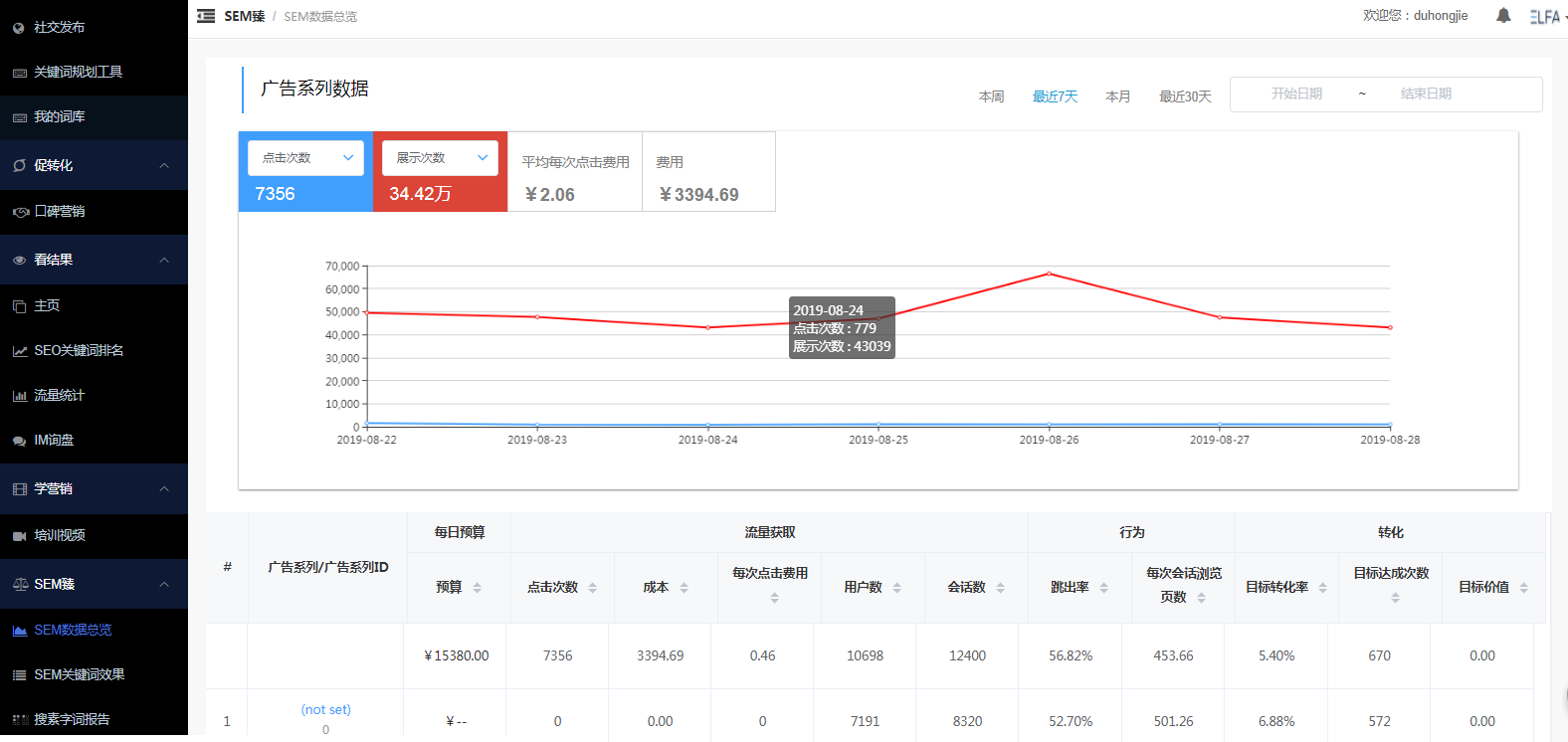Click the 开始日期 start date input field
Viewport: 1568px width, 742px height.
1296,93
